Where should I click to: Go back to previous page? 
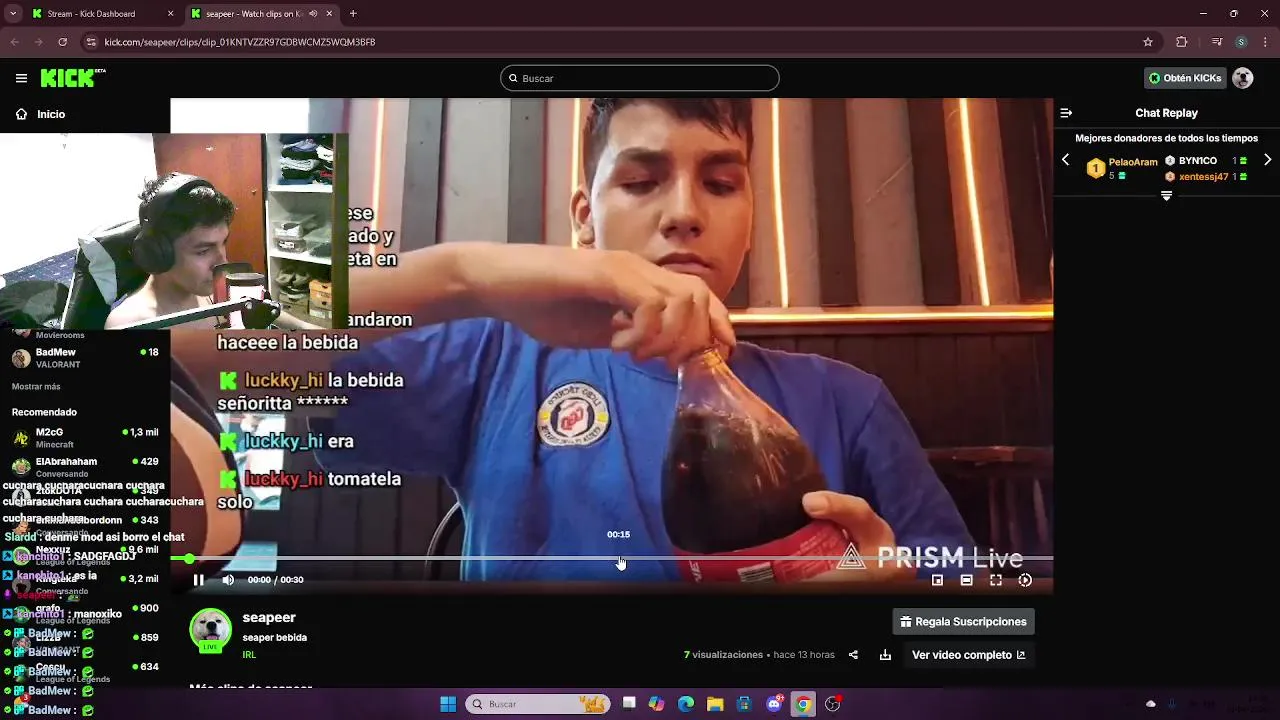click(15, 42)
